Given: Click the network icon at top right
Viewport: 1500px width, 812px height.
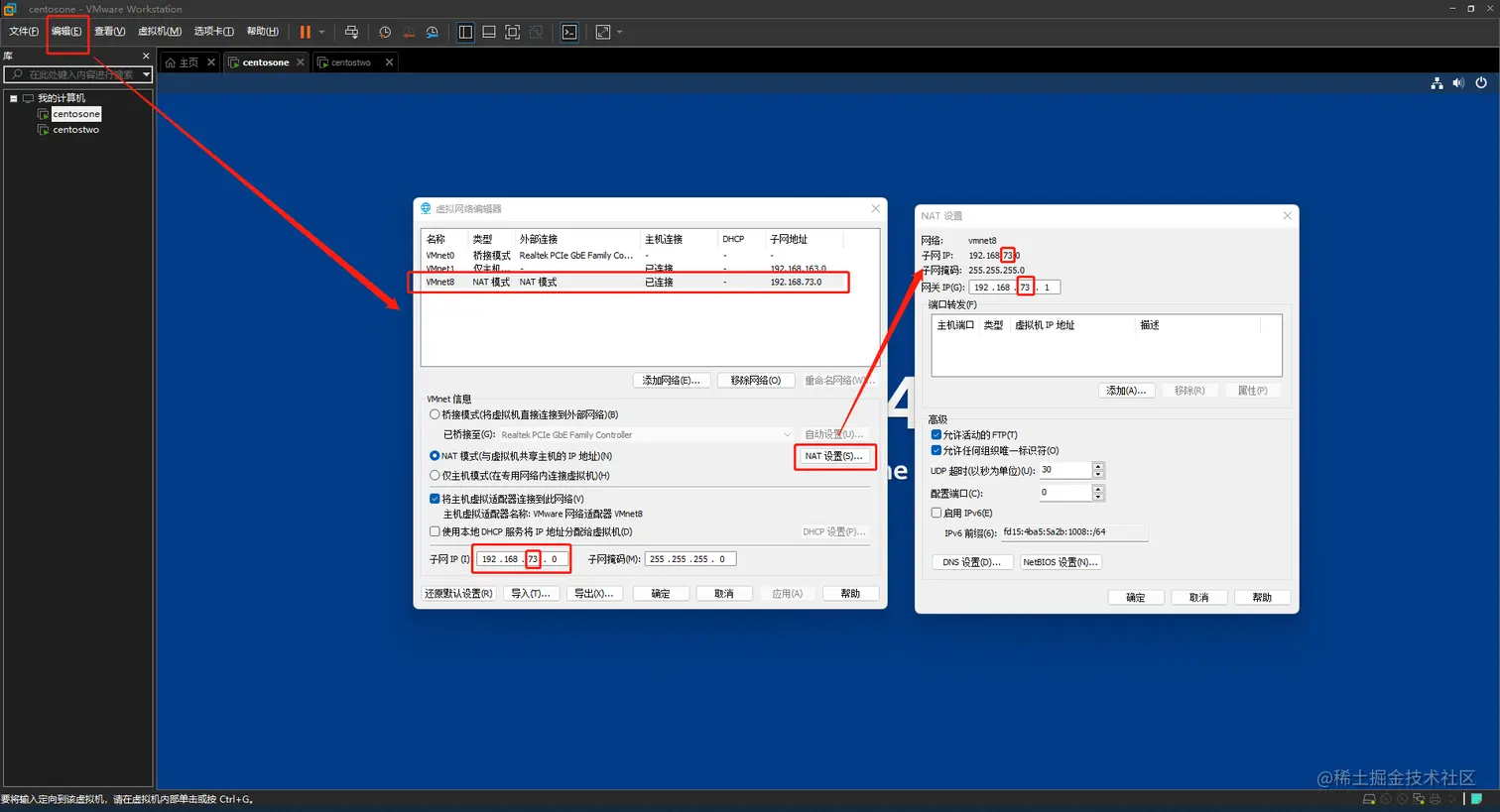Looking at the screenshot, I should pyautogui.click(x=1437, y=83).
